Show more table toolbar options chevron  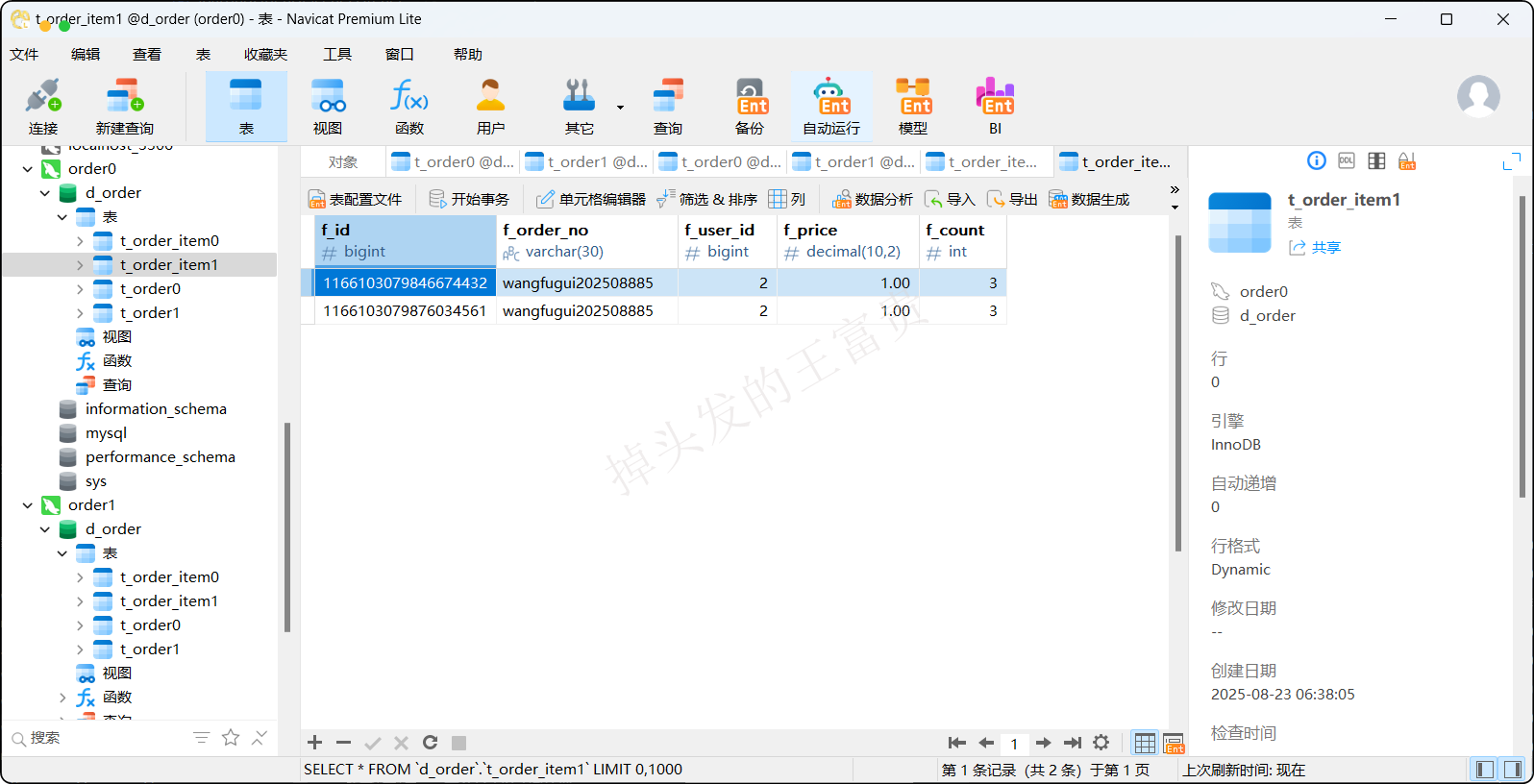[x=1175, y=189]
